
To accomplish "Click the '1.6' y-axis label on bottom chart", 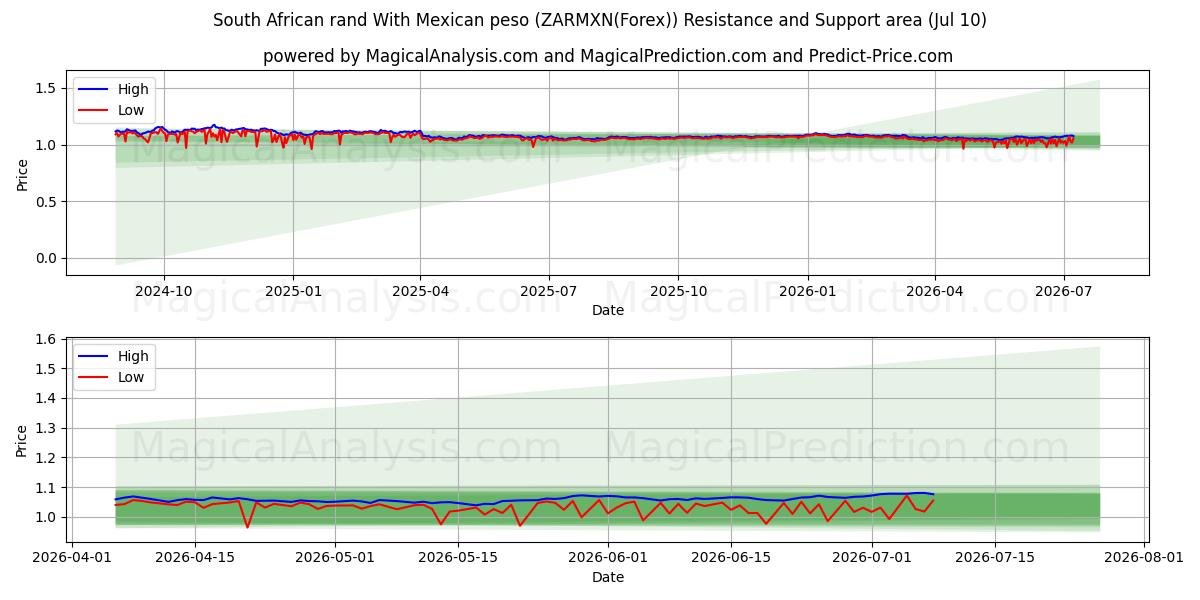I will (x=48, y=340).
